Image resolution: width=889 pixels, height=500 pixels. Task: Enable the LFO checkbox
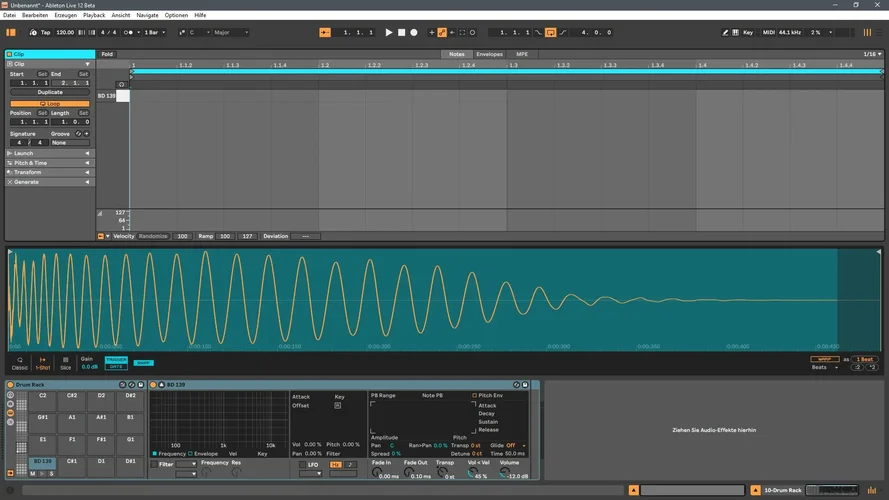click(301, 464)
